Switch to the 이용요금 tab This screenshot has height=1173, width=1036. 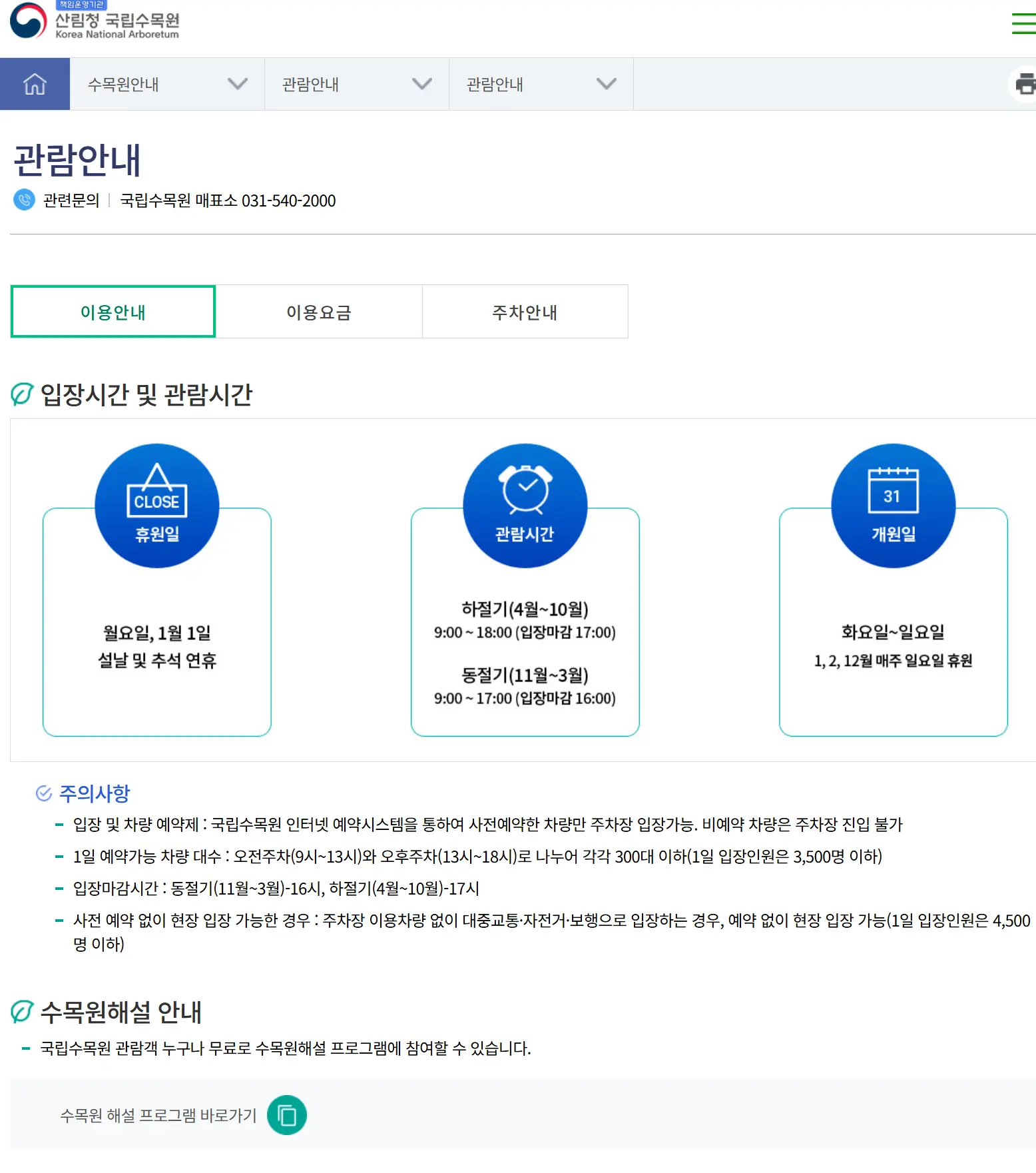[x=319, y=312]
